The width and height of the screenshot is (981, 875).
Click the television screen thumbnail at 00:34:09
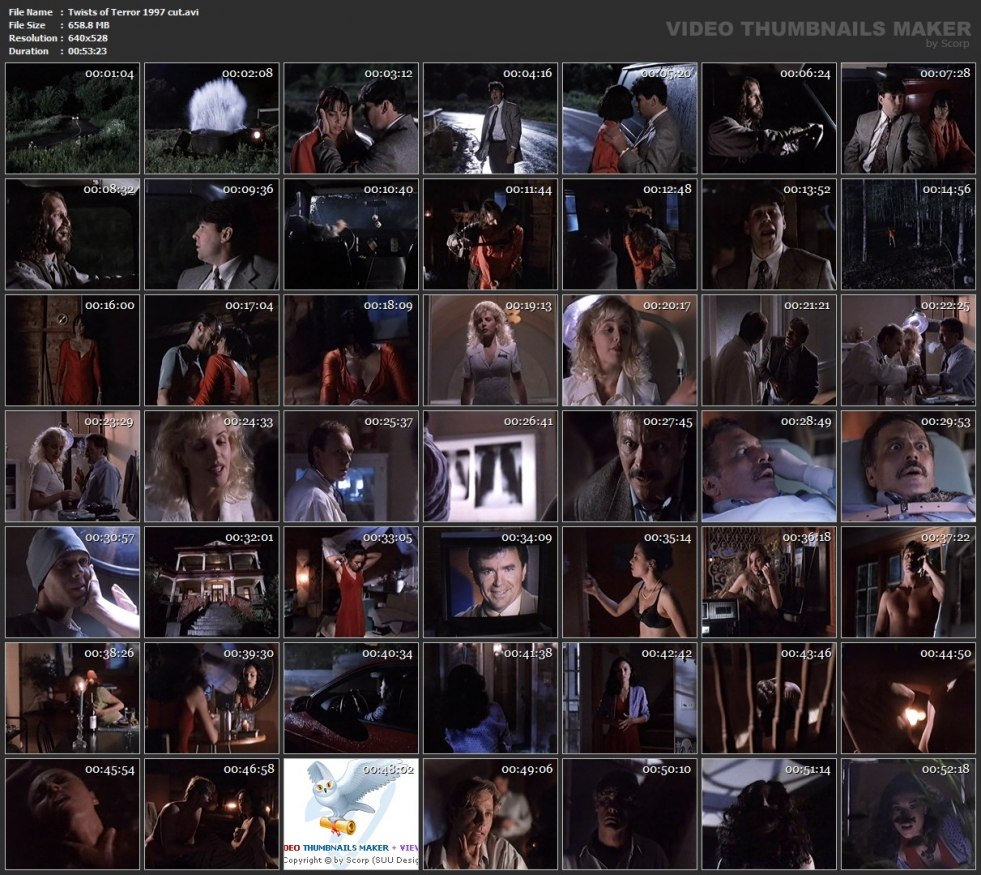490,582
